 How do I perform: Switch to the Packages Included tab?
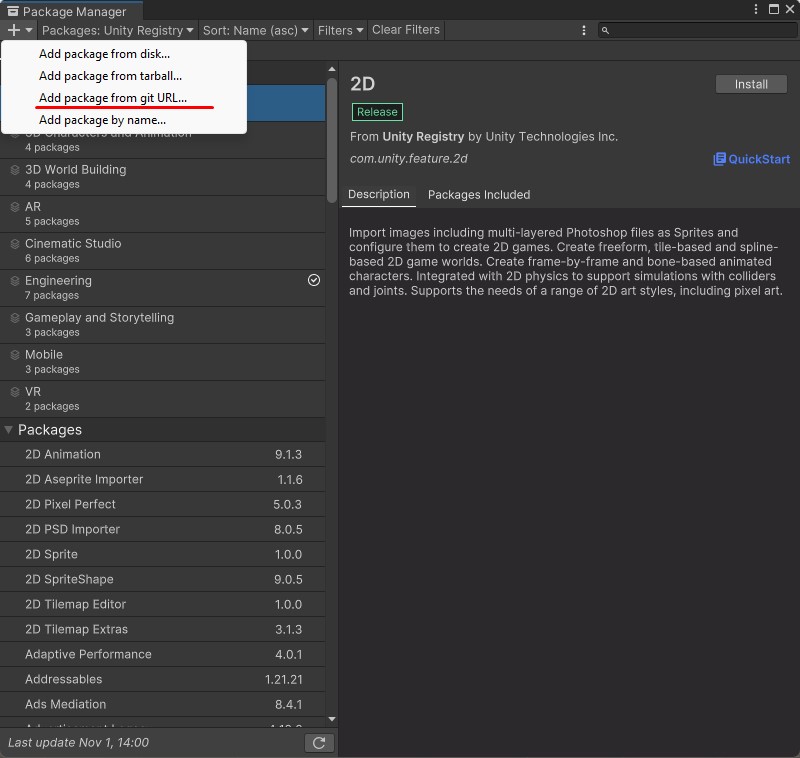(479, 195)
